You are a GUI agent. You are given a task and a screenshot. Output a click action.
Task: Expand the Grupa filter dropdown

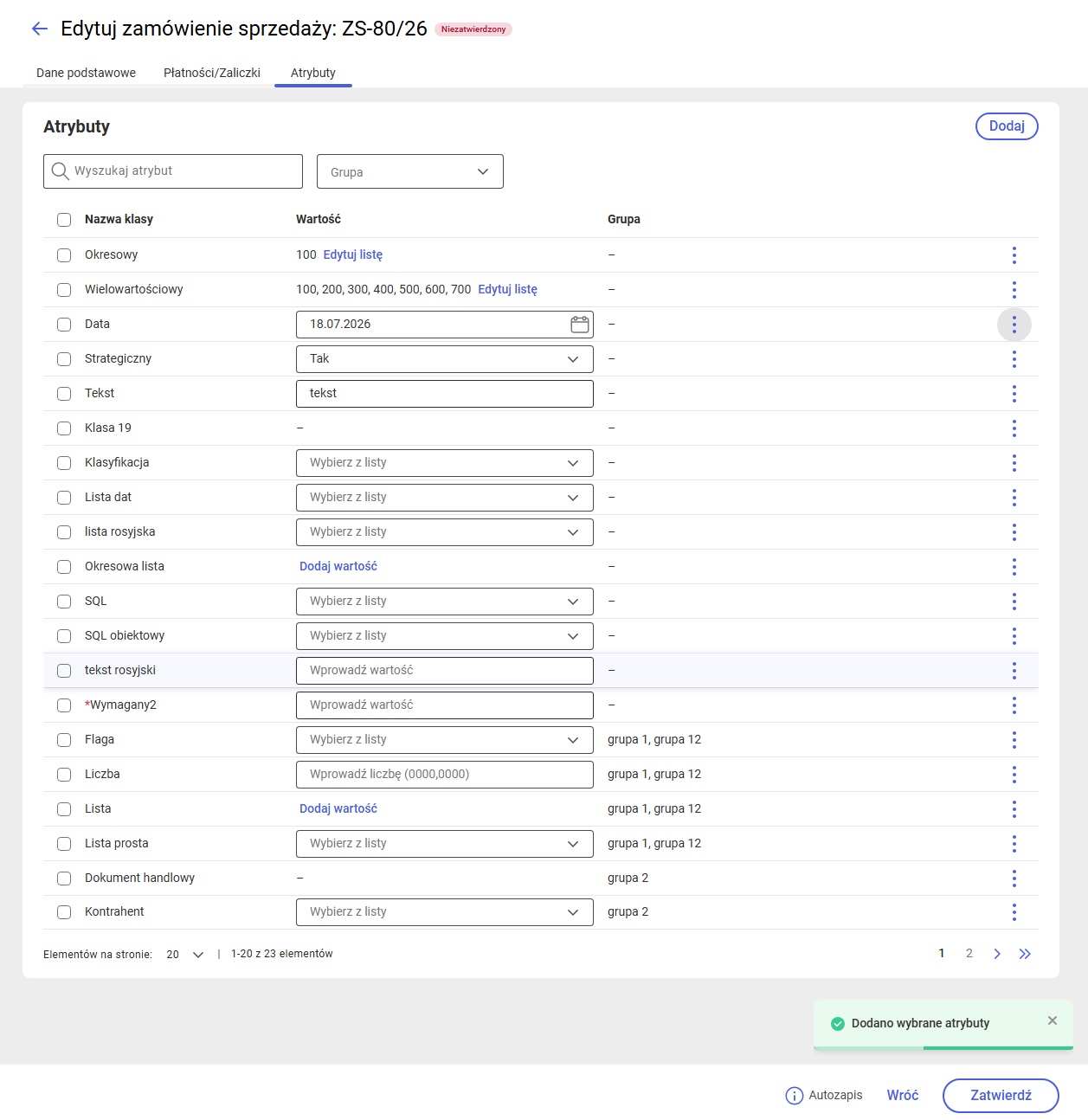[x=410, y=171]
